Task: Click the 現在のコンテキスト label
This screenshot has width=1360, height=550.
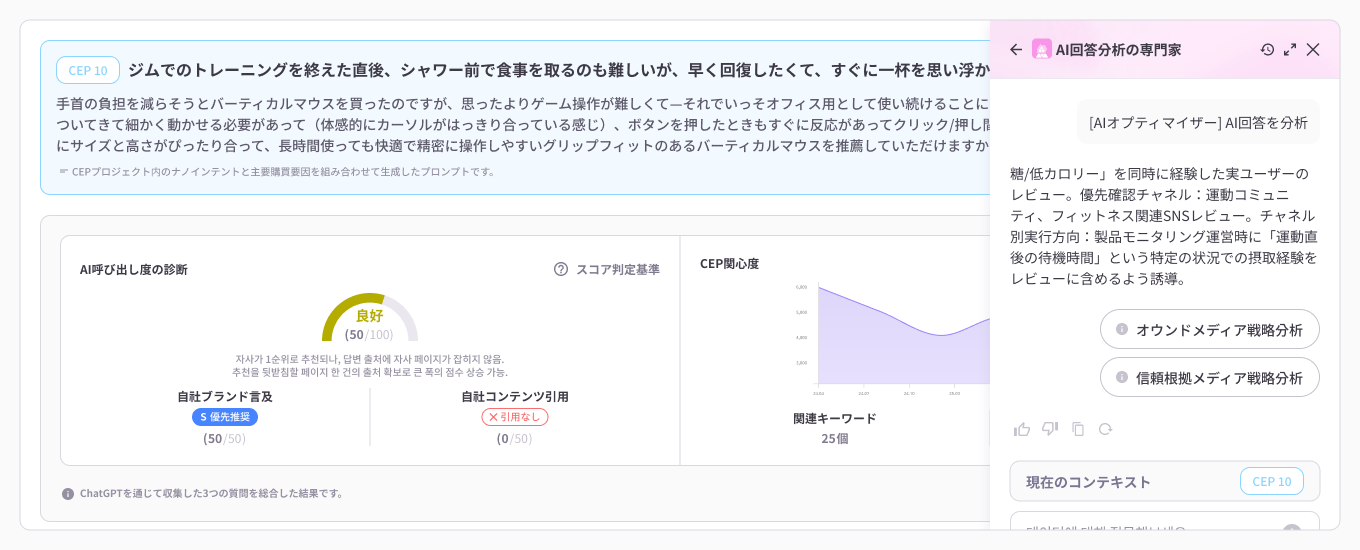Action: point(1089,481)
